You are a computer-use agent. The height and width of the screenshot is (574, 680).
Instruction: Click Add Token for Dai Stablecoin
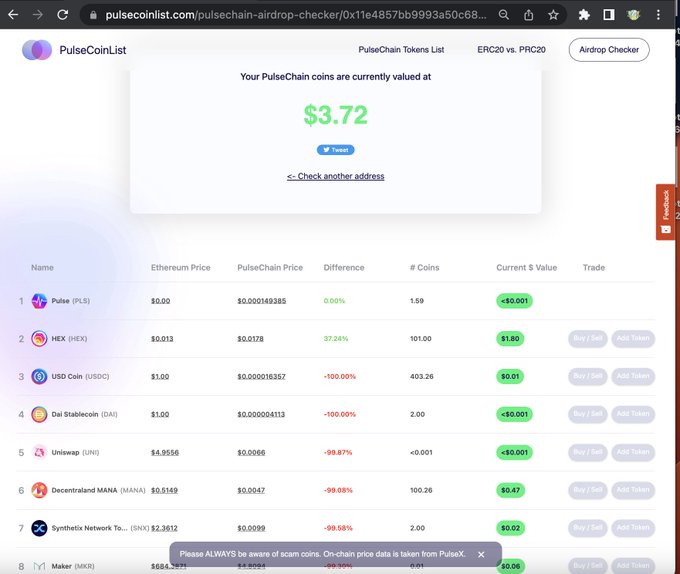(633, 414)
